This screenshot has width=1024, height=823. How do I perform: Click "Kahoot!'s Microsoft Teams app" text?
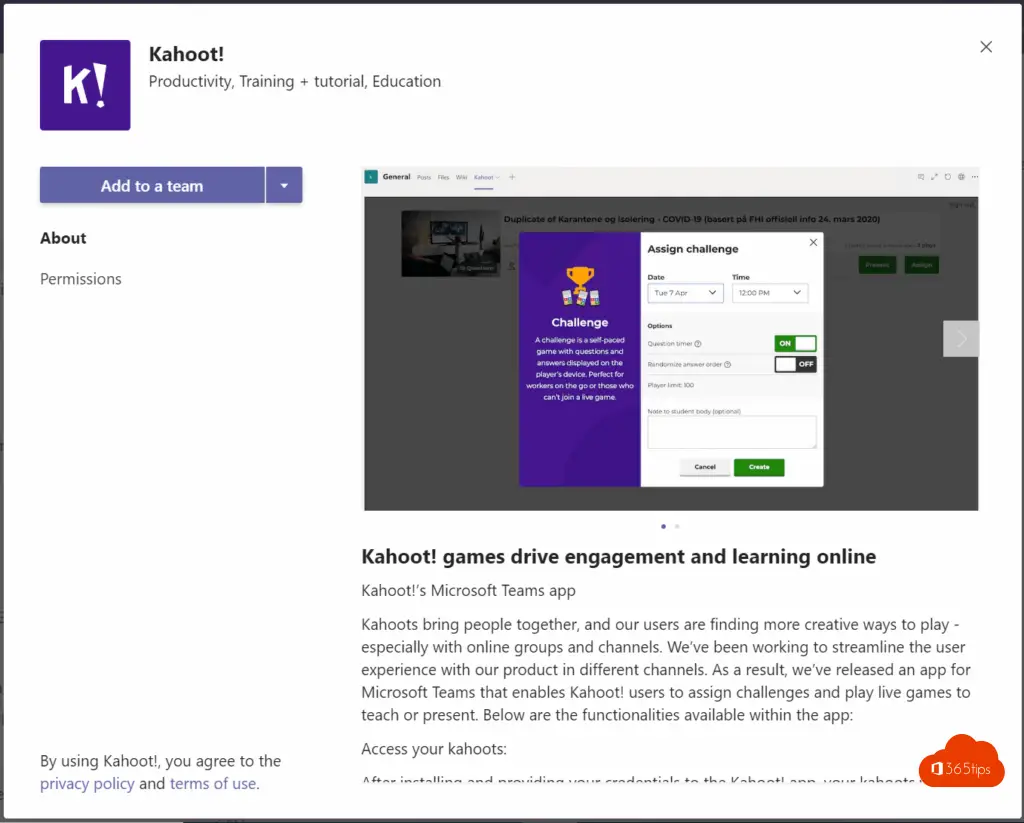tap(468, 590)
